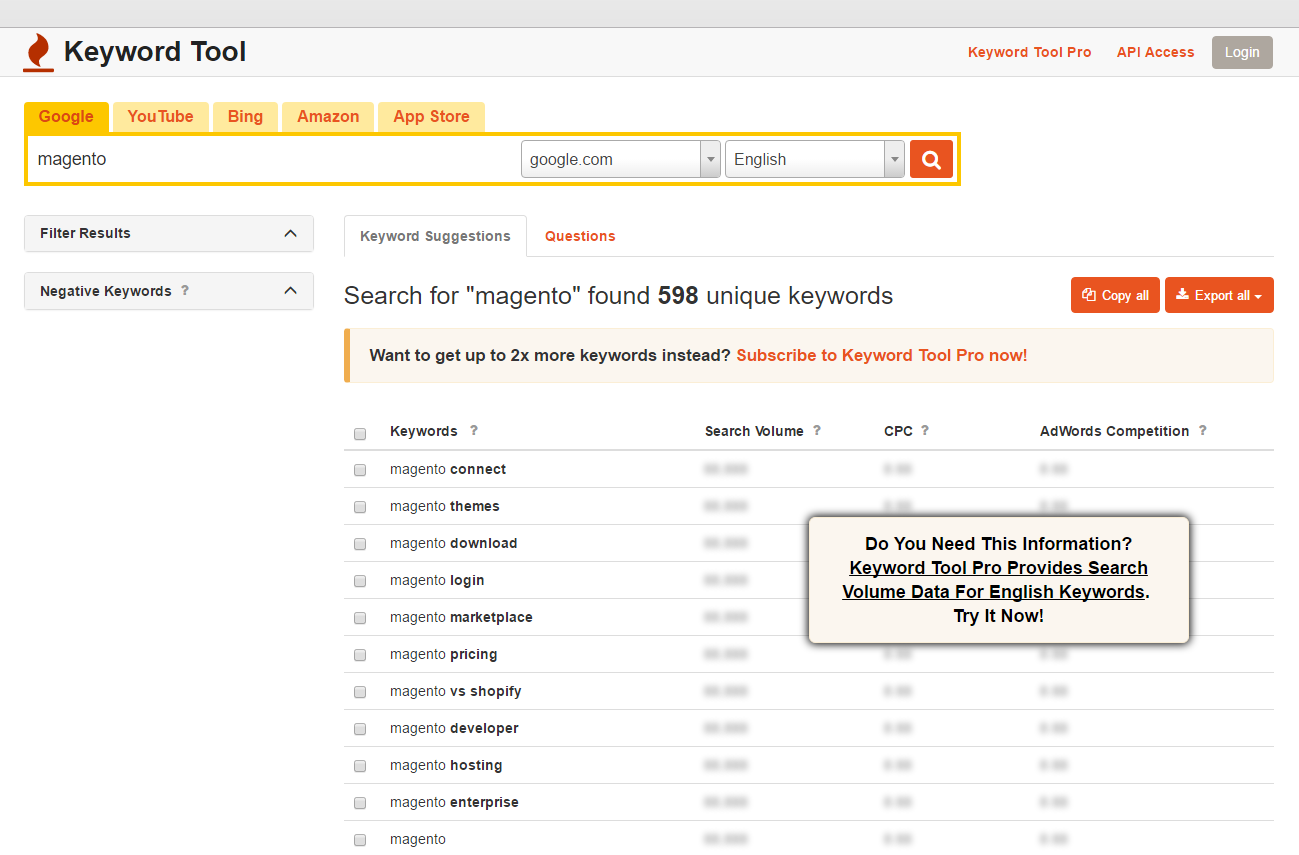Click the Keyword Tool site title
The image size is (1299, 855).
155,52
